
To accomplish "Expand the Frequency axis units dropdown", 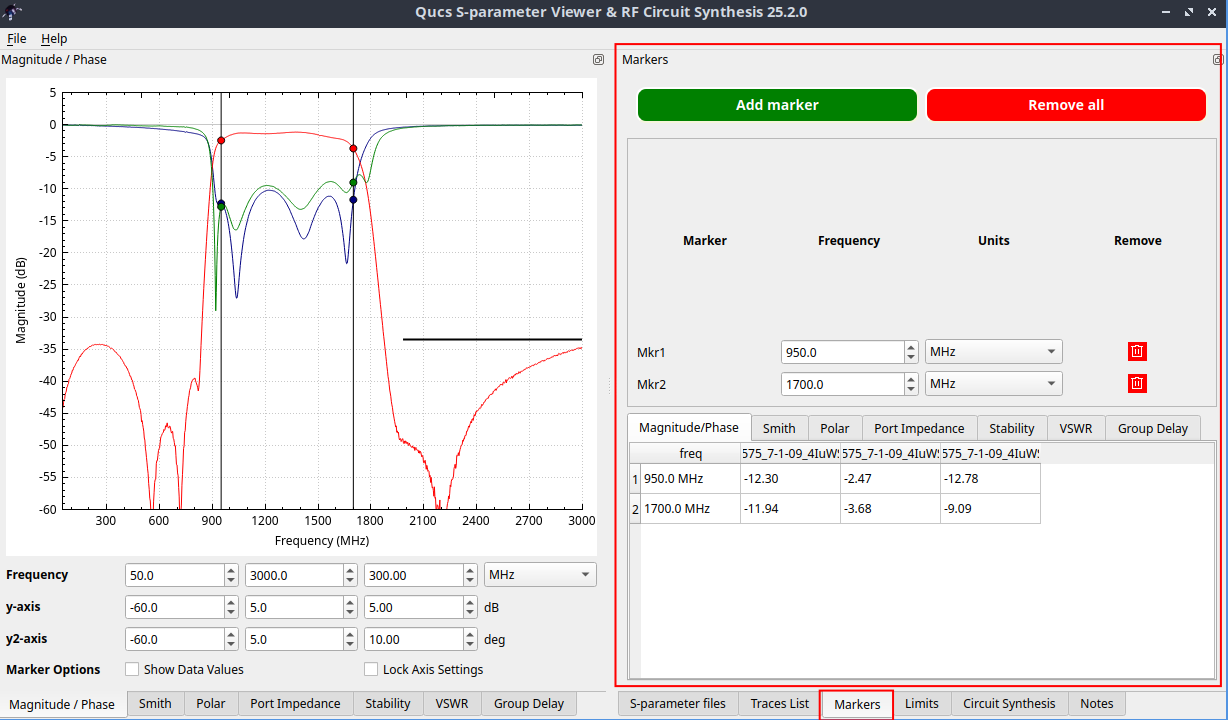I will pyautogui.click(x=539, y=575).
